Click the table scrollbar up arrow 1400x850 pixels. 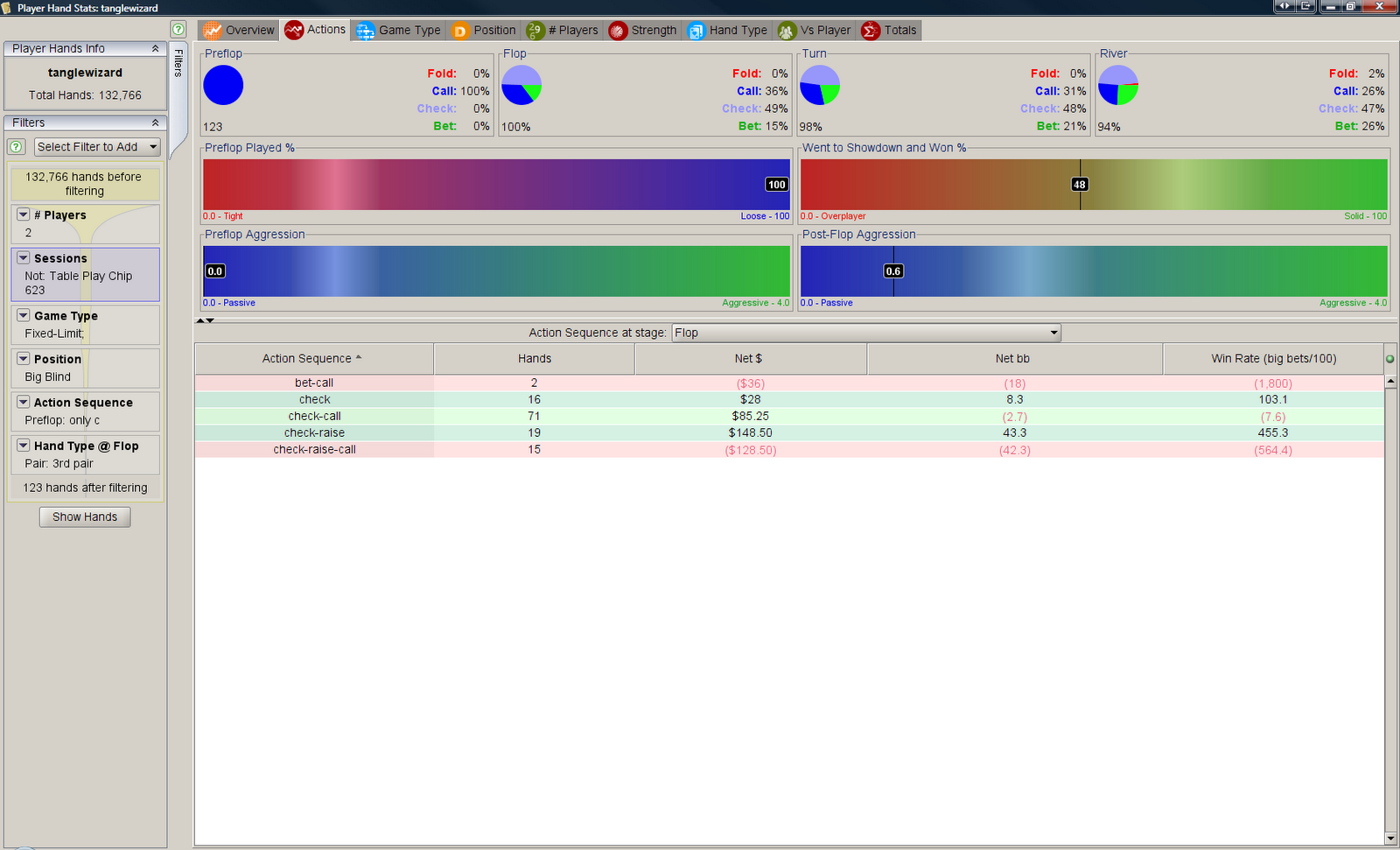1391,382
